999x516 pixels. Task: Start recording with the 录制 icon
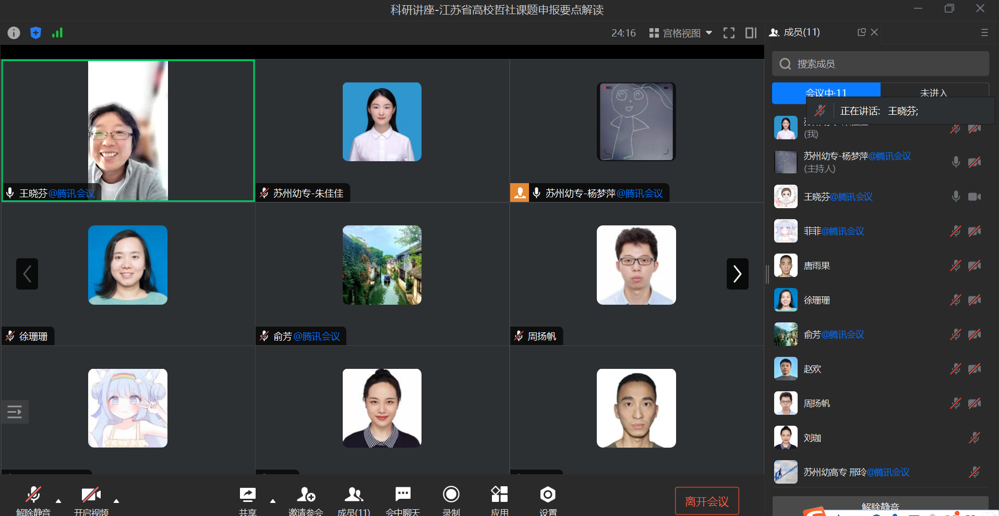pyautogui.click(x=451, y=495)
